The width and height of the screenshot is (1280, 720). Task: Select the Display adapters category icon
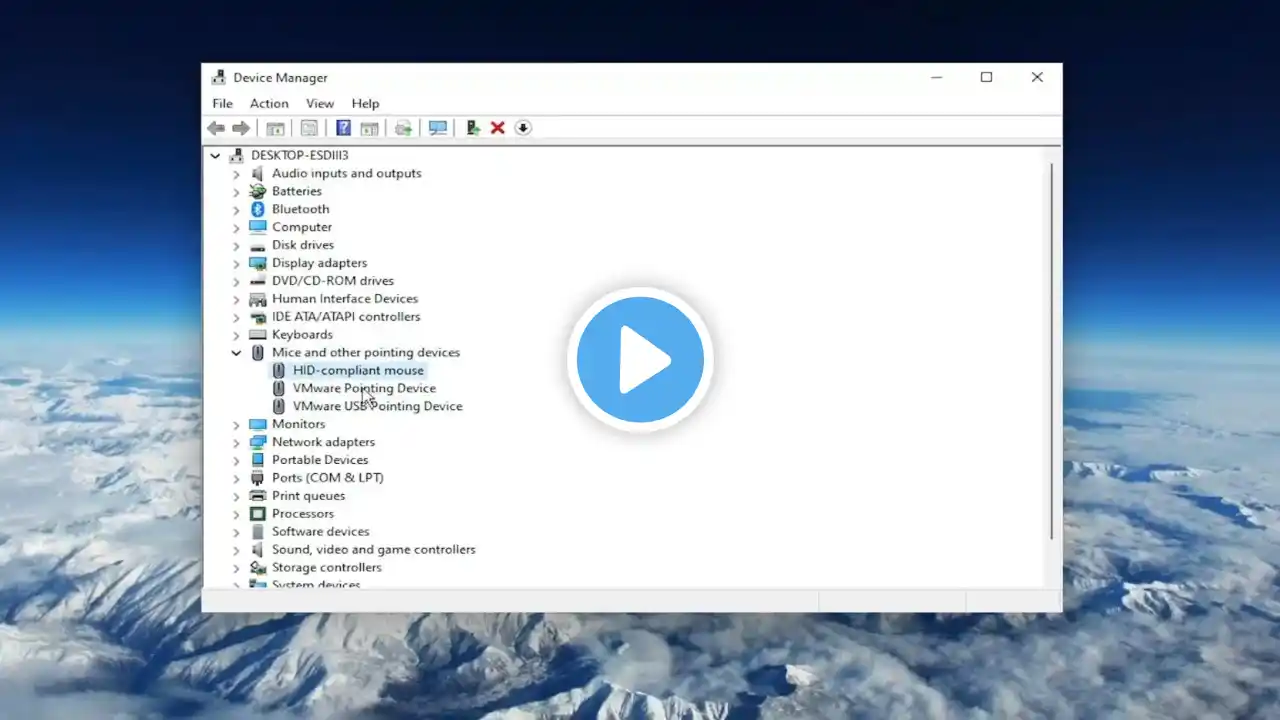click(x=258, y=263)
